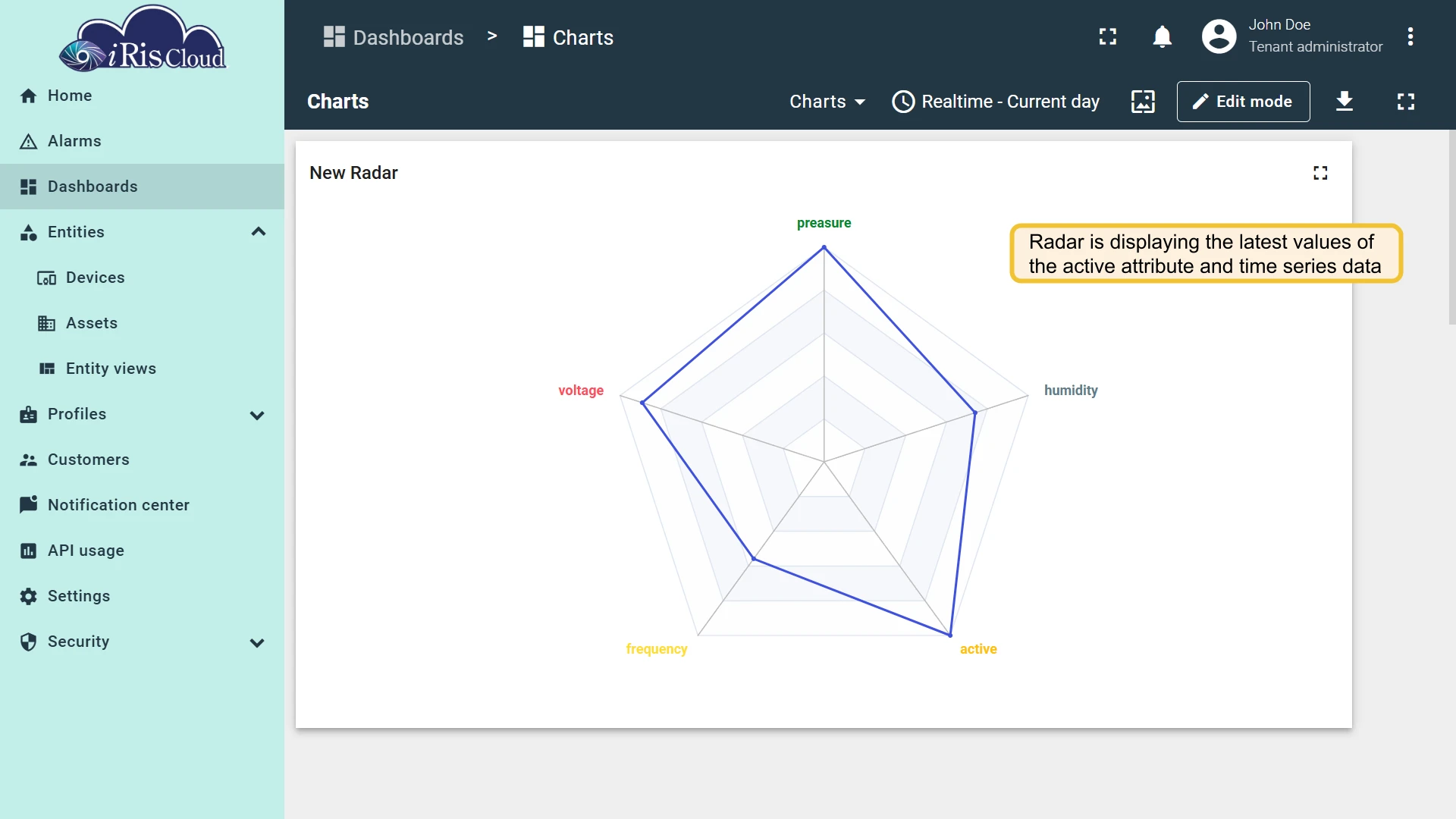The height and width of the screenshot is (819, 1456).
Task: Open the Charts state dropdown
Action: pyautogui.click(x=827, y=102)
